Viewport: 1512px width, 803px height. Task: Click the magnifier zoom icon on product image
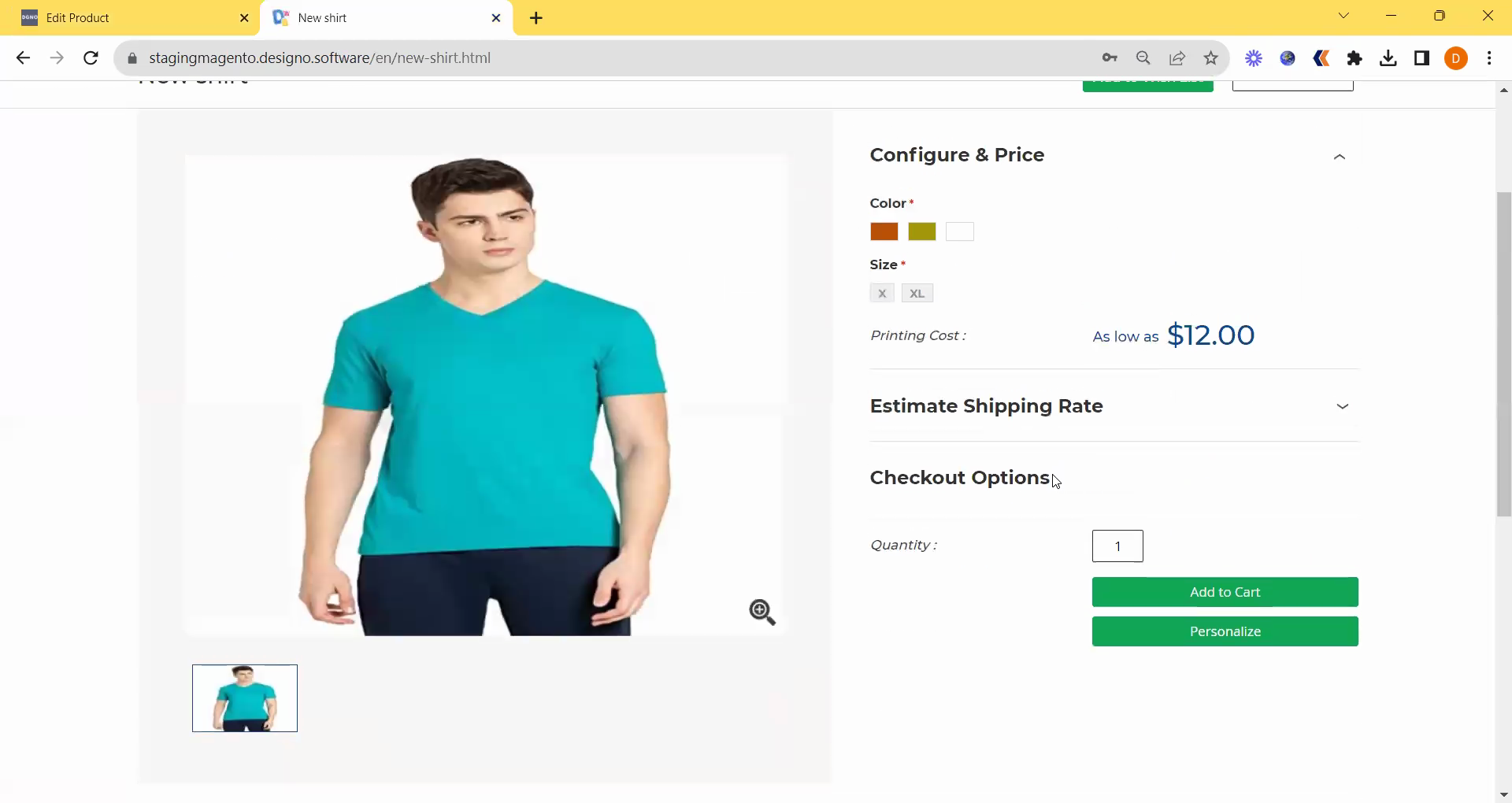[x=762, y=612]
